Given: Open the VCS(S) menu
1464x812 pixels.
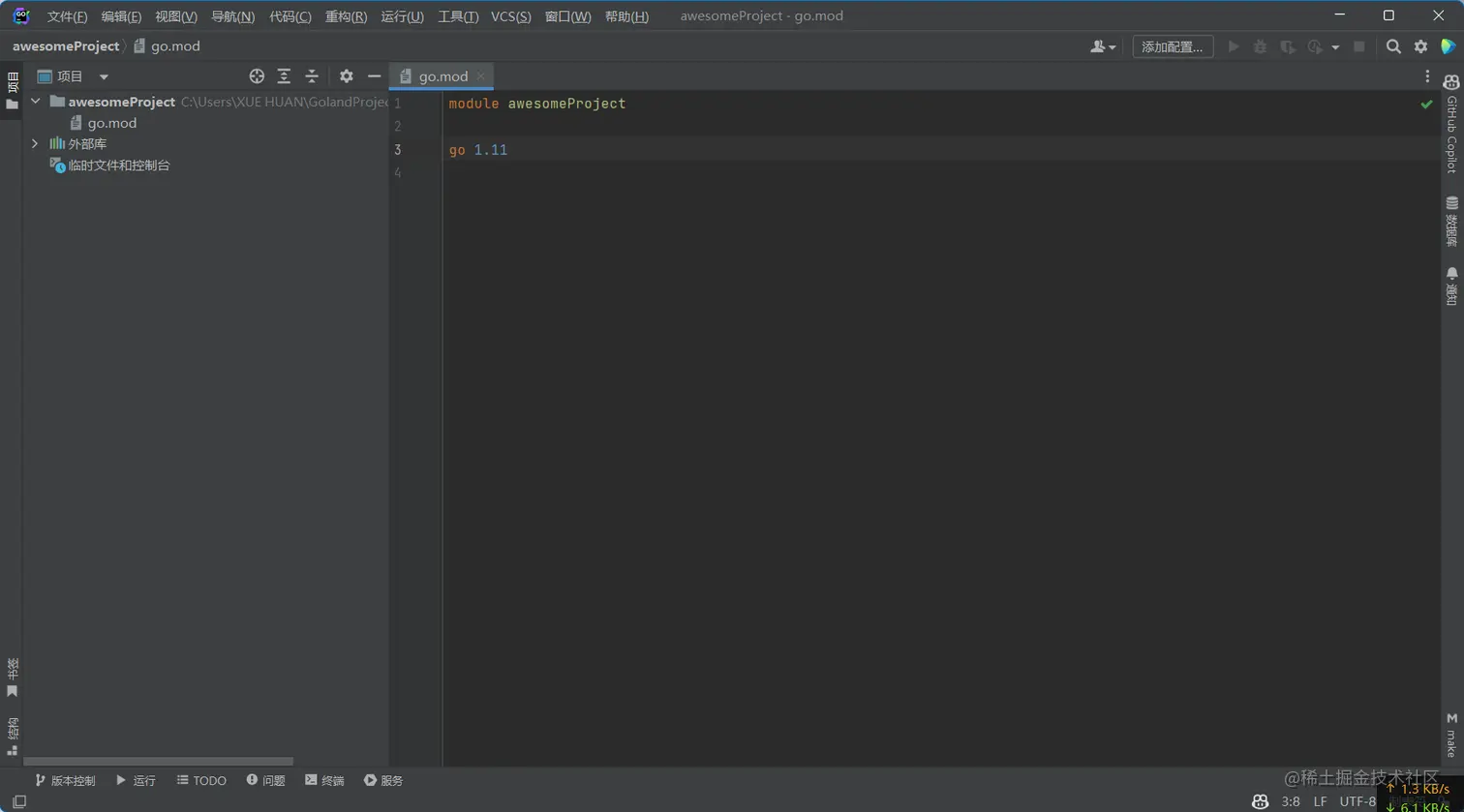Looking at the screenshot, I should (511, 16).
